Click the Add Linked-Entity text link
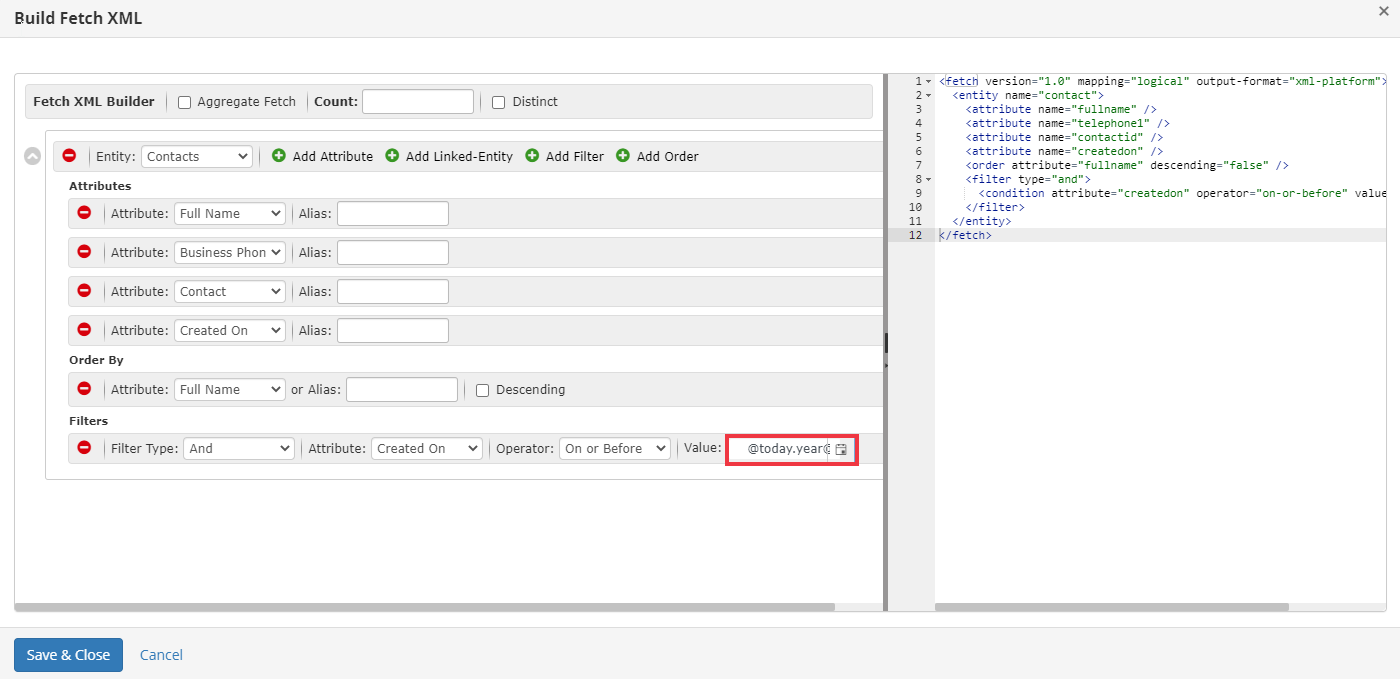This screenshot has width=1400, height=679. pos(459,156)
